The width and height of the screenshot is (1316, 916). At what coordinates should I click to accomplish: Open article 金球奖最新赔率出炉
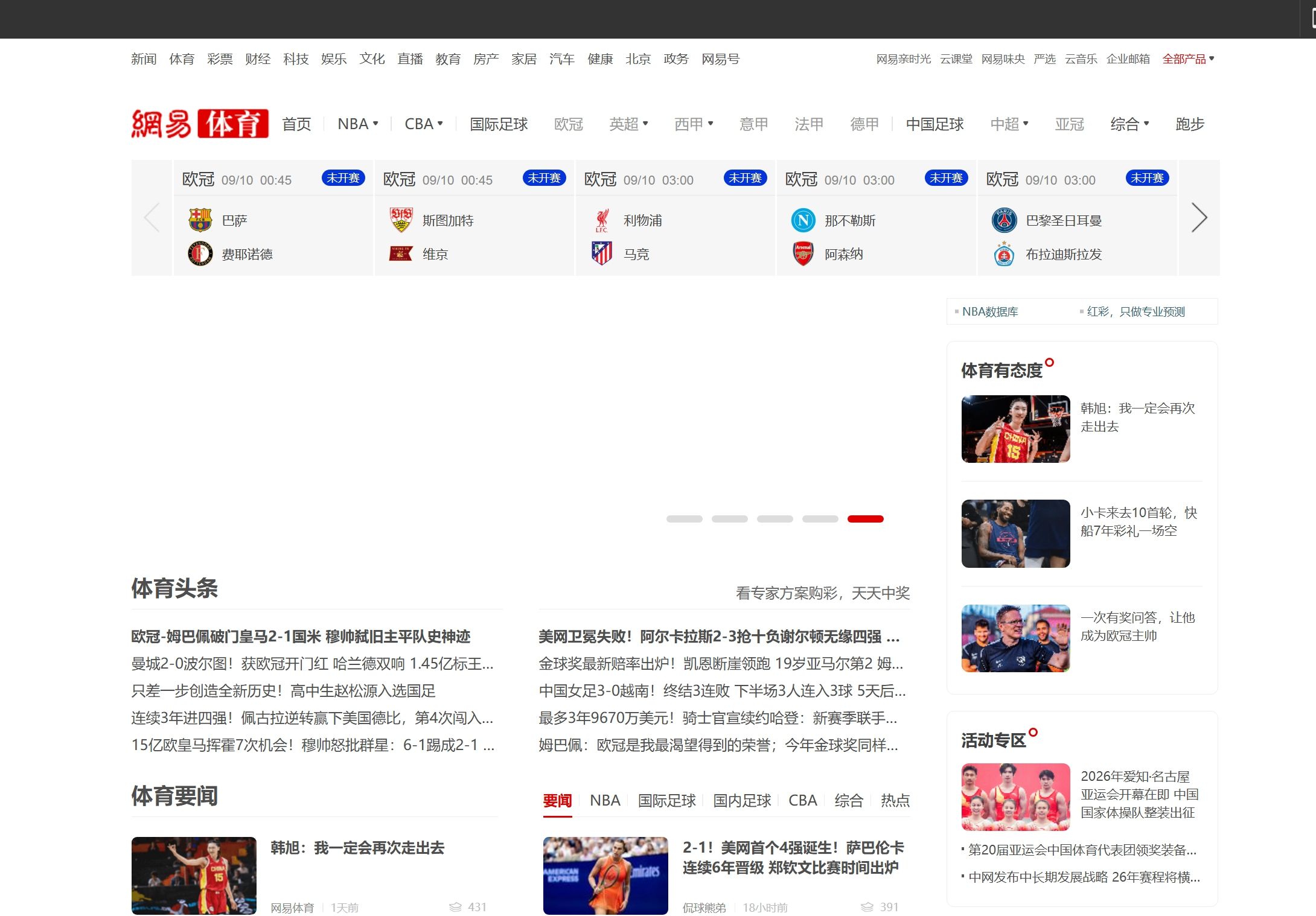pyautogui.click(x=721, y=664)
